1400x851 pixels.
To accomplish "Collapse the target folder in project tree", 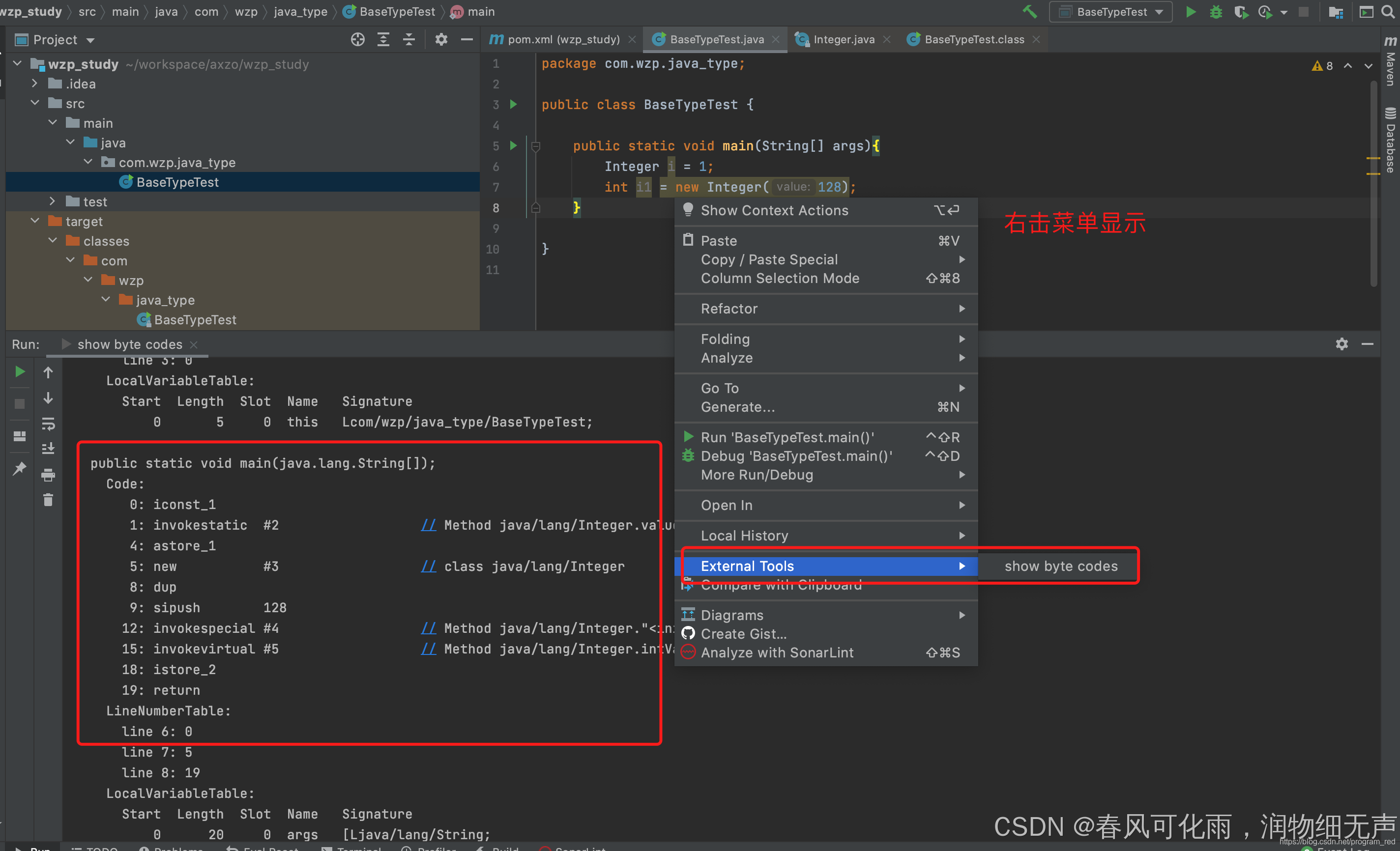I will pos(35,221).
